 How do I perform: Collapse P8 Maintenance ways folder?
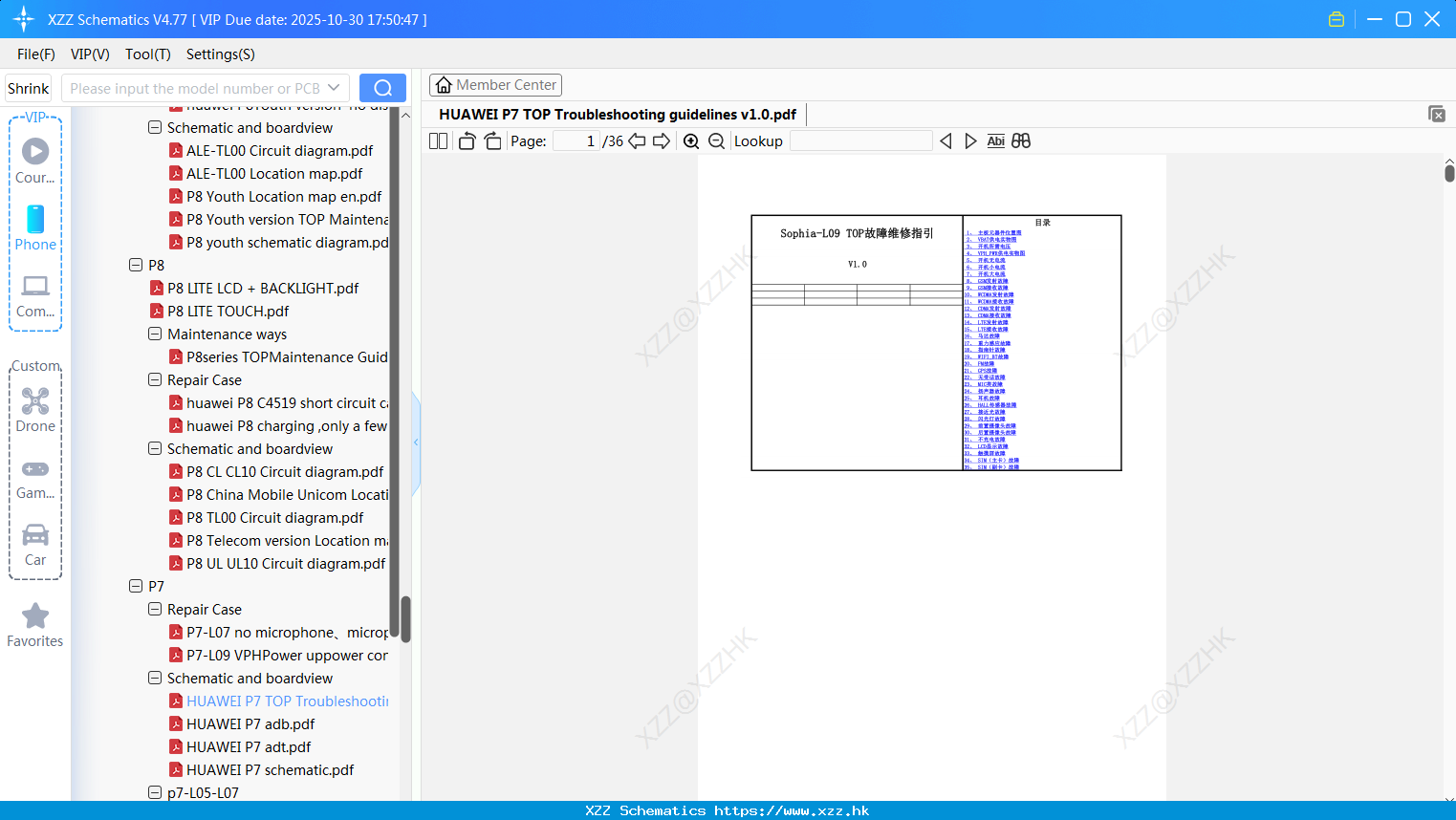pos(155,334)
